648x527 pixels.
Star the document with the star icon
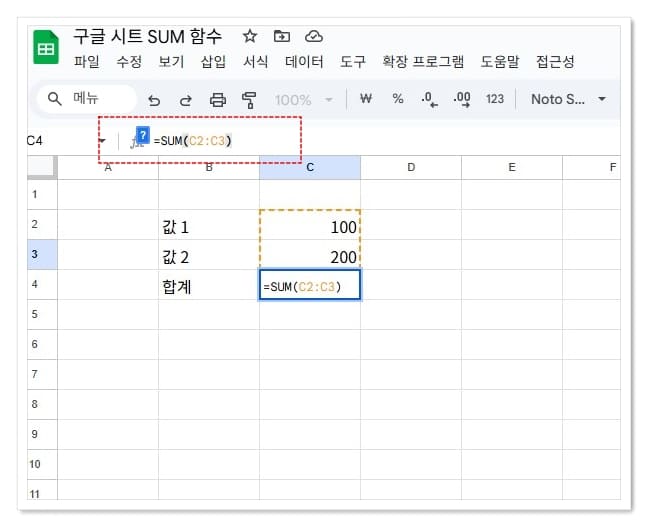[x=250, y=36]
